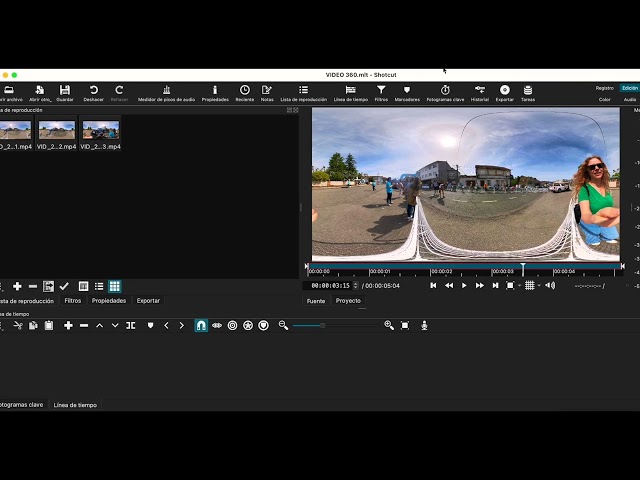Screen dimensions: 640x480
Task: Toggle timeline snapping magnet
Action: click(x=201, y=325)
